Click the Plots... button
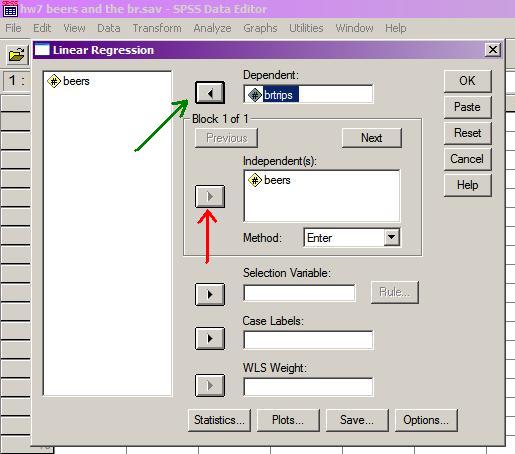This screenshot has width=515, height=454. (288, 420)
